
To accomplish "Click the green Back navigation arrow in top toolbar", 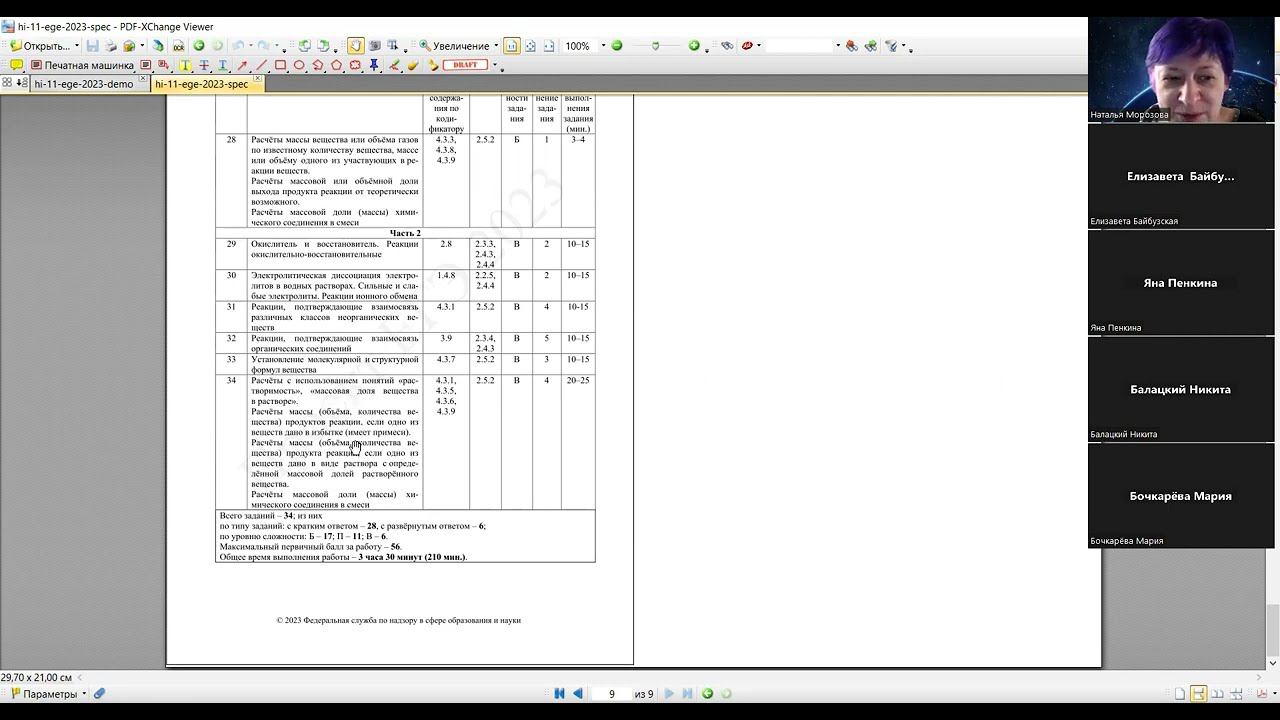I will pos(199,46).
